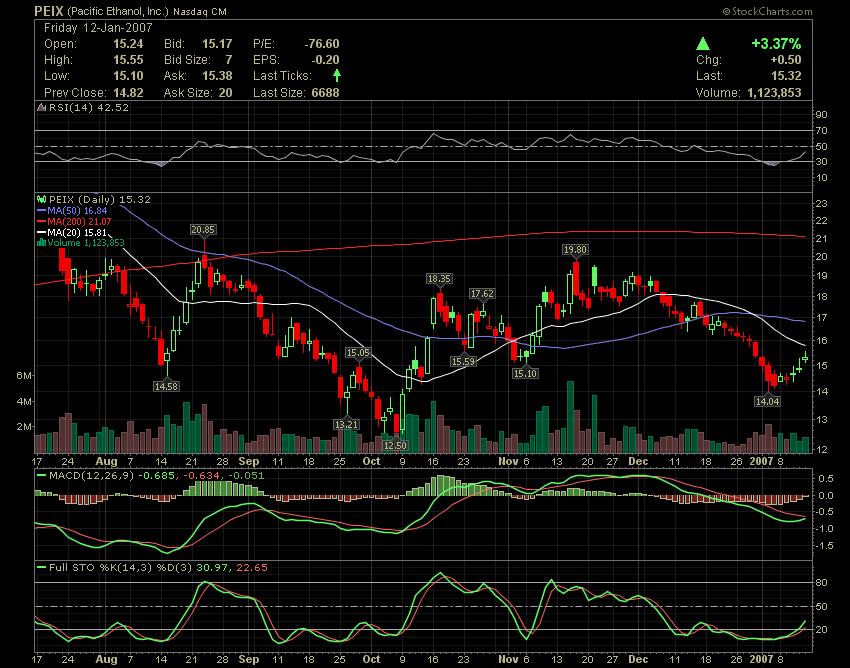Click the 14.58 low price marker
This screenshot has height=668, width=850.
[x=166, y=387]
